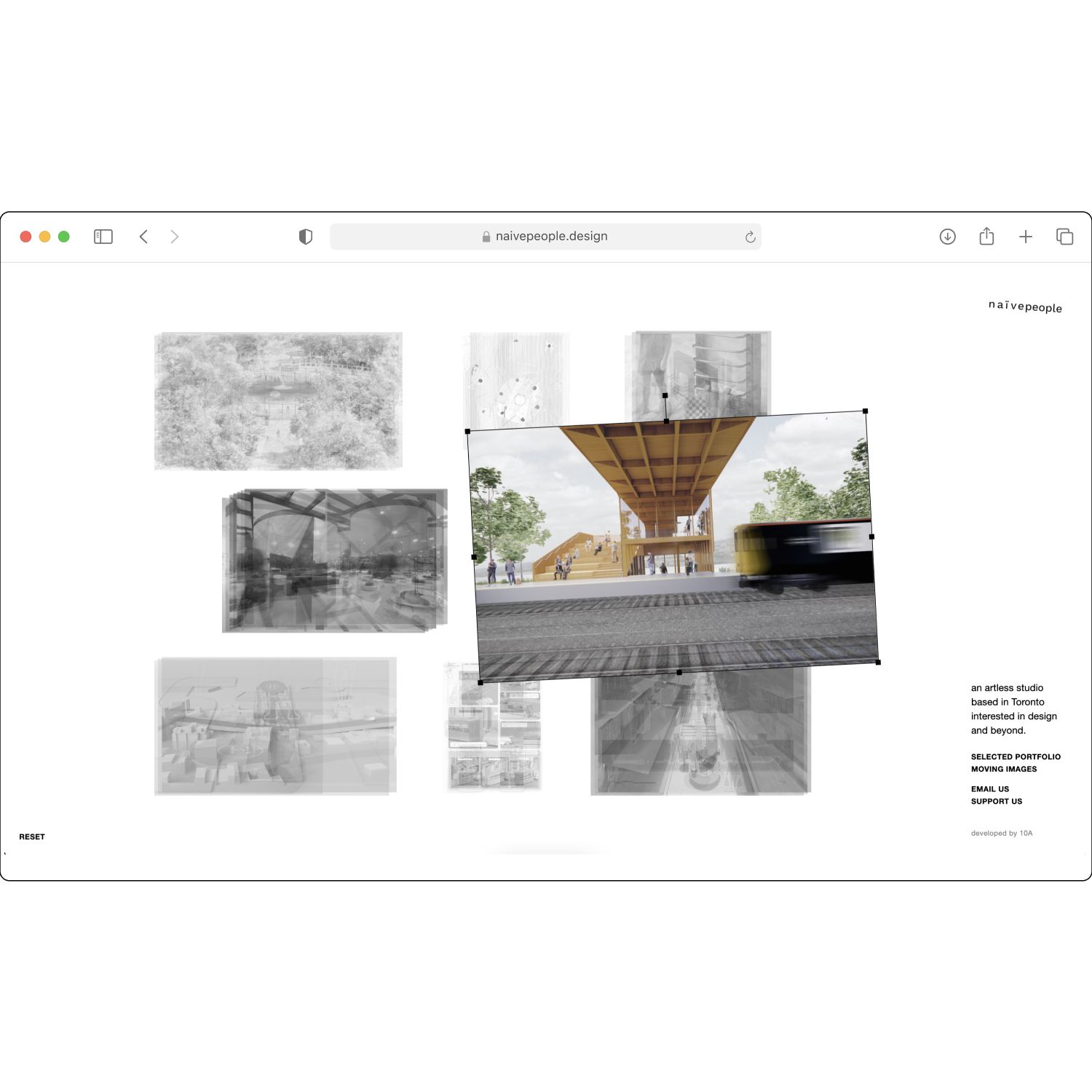Select the dark interior rendering thumbnail
1092x1092 pixels.
pos(335,561)
